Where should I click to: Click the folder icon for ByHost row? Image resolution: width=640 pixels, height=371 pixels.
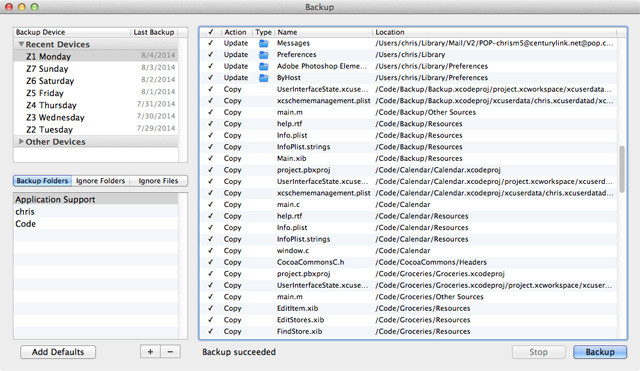point(264,78)
